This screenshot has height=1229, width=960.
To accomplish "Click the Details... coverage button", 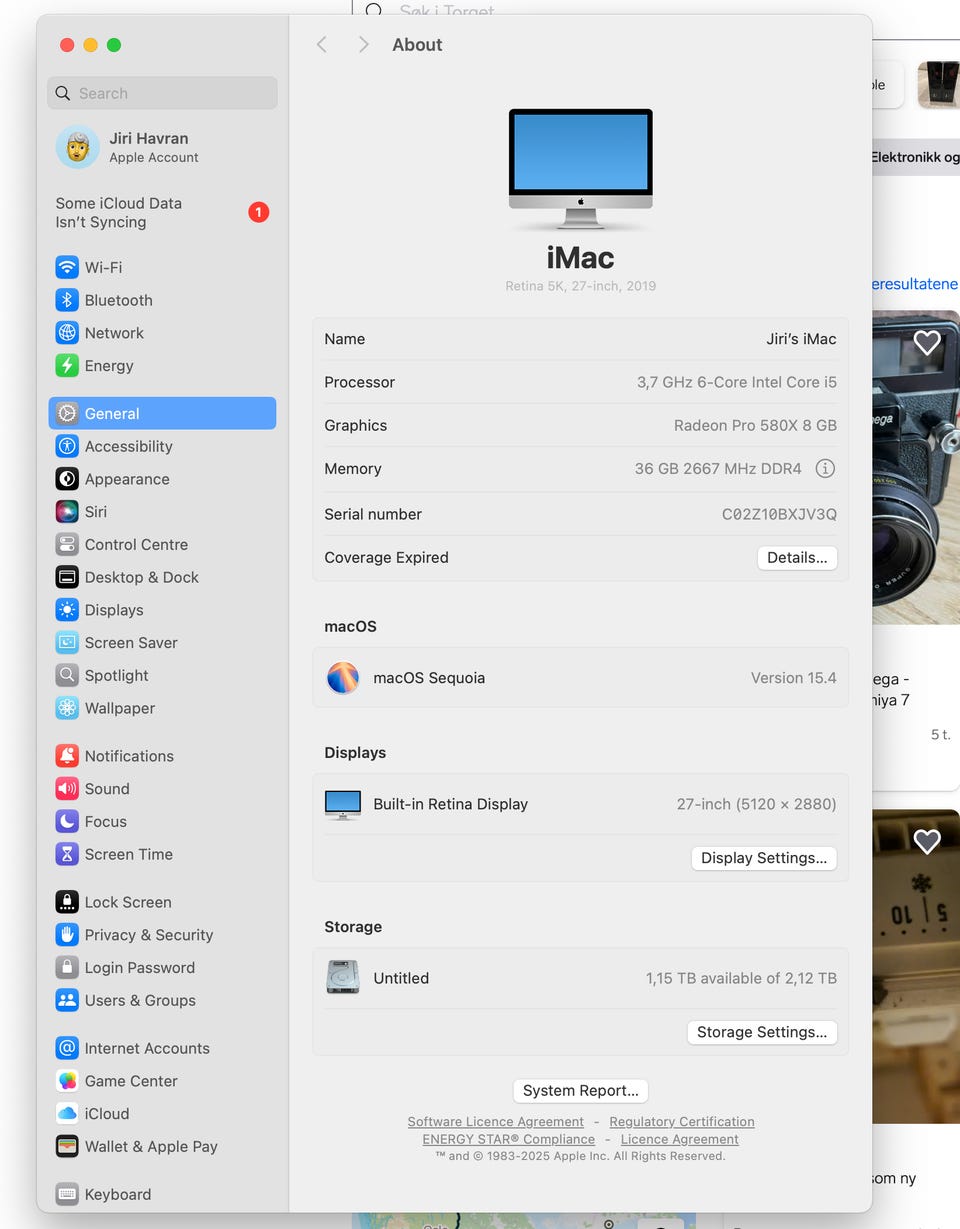I will (797, 558).
